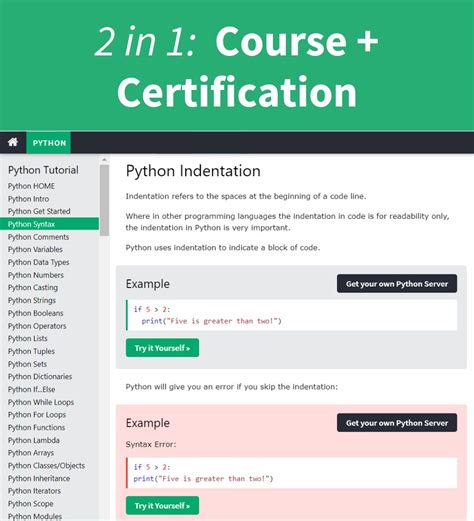Select Python Strings lesson
The width and height of the screenshot is (474, 521).
point(32,300)
